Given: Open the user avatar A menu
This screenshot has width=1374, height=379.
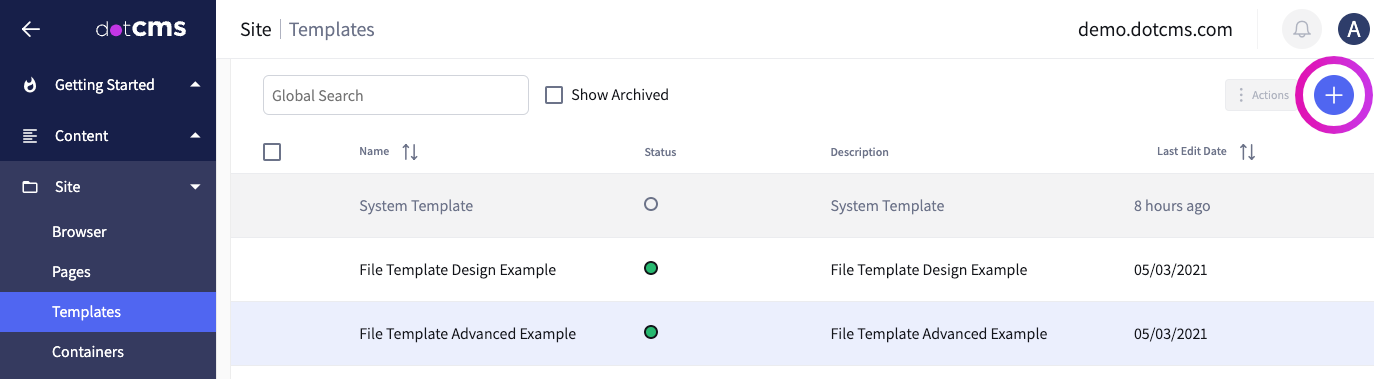Looking at the screenshot, I should (x=1353, y=30).
